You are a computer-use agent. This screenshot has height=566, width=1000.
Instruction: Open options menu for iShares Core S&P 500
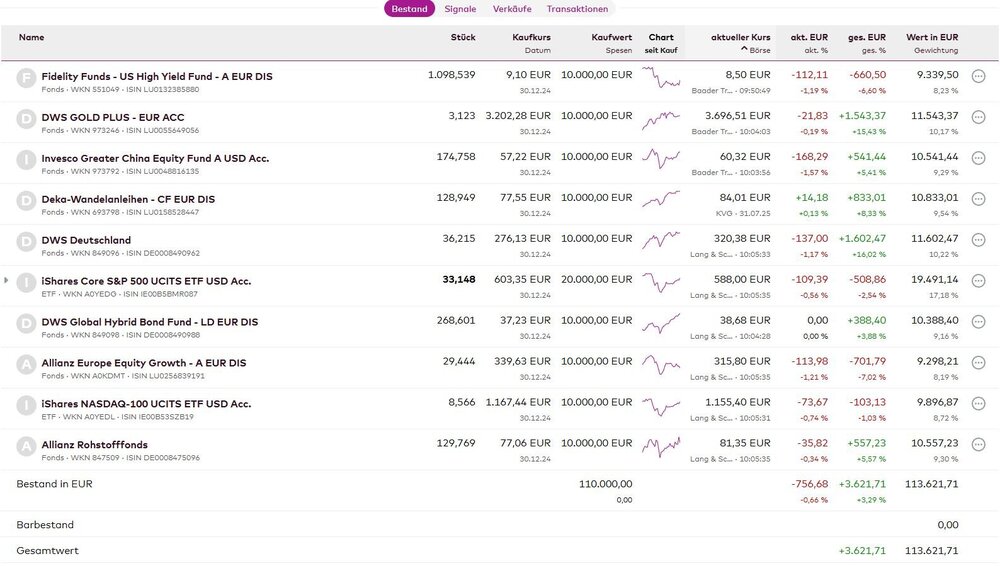click(978, 281)
